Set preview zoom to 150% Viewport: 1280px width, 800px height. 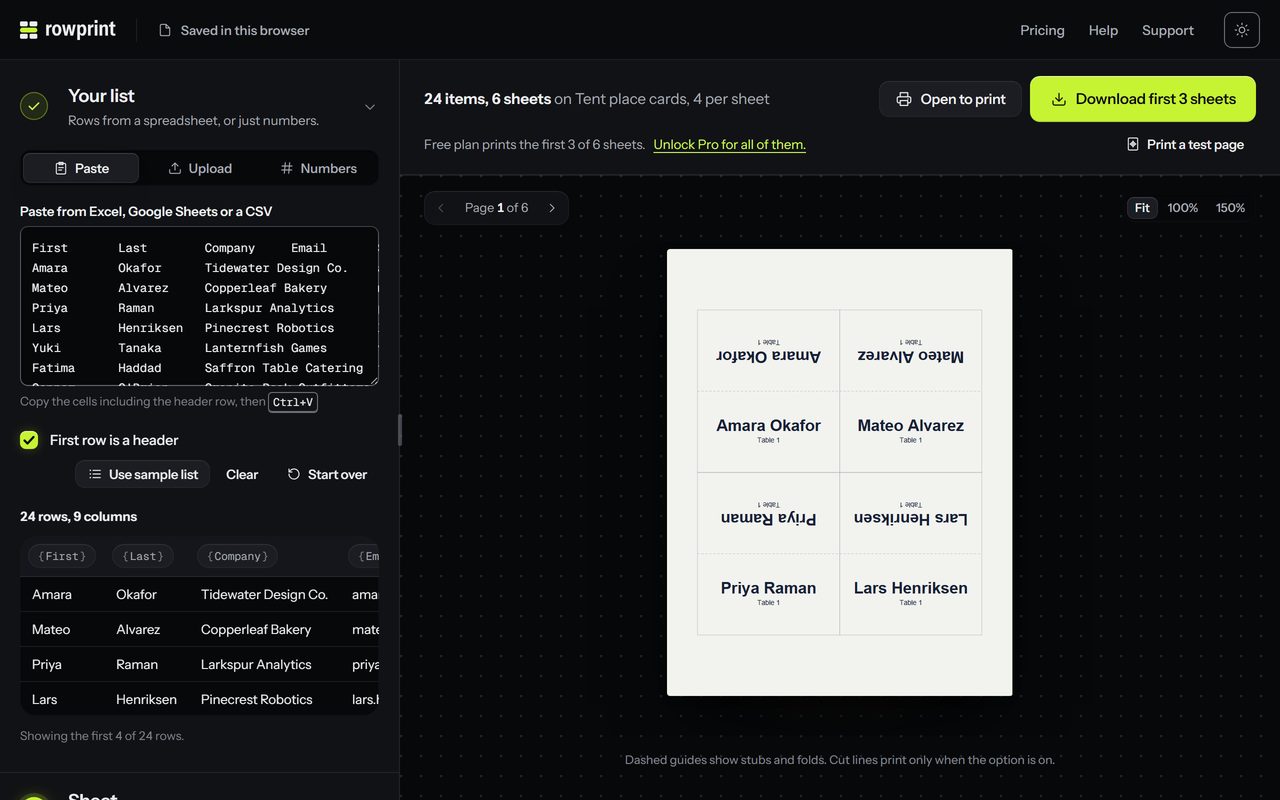1231,208
